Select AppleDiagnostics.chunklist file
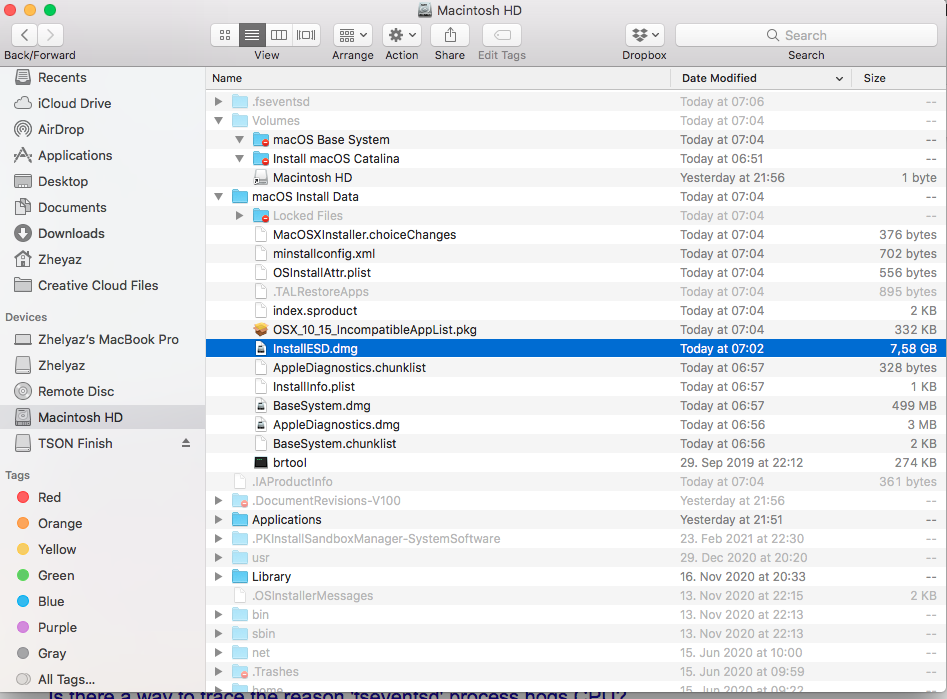 coord(576,367)
